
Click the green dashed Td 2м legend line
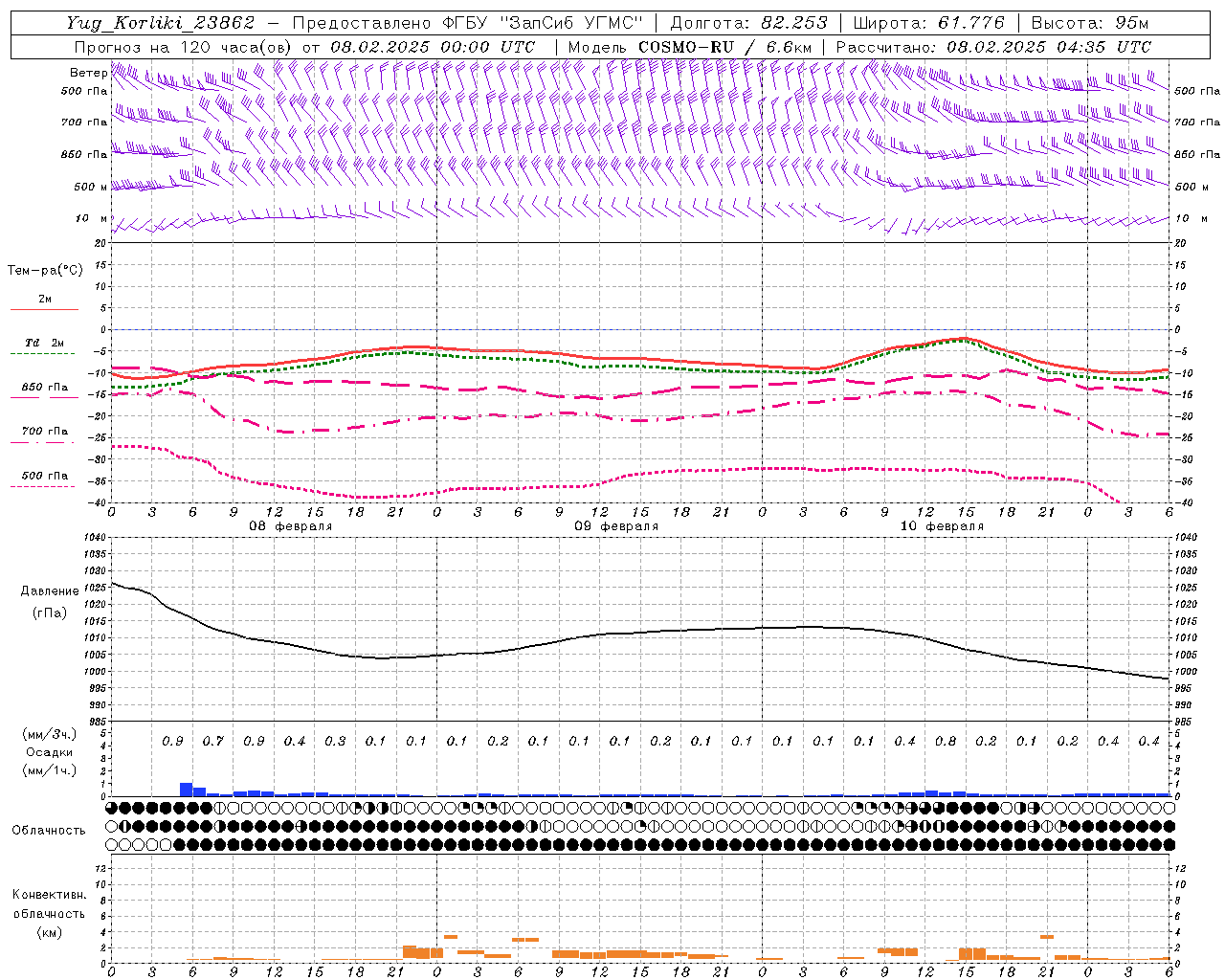44,354
